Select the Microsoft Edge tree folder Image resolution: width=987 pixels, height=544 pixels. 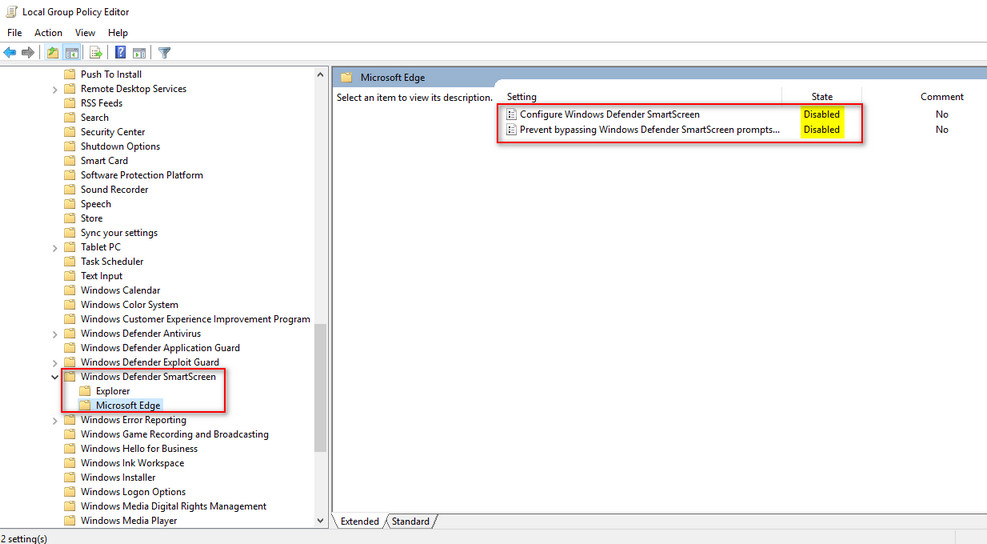click(x=128, y=405)
